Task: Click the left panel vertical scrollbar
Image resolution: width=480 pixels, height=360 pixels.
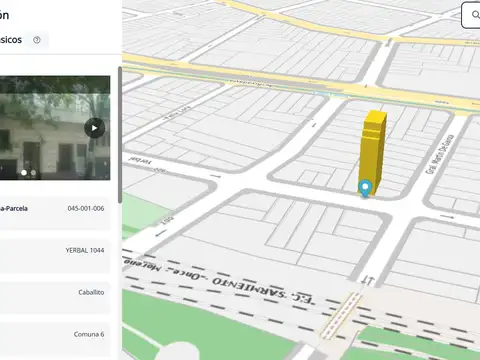Action: click(x=120, y=135)
